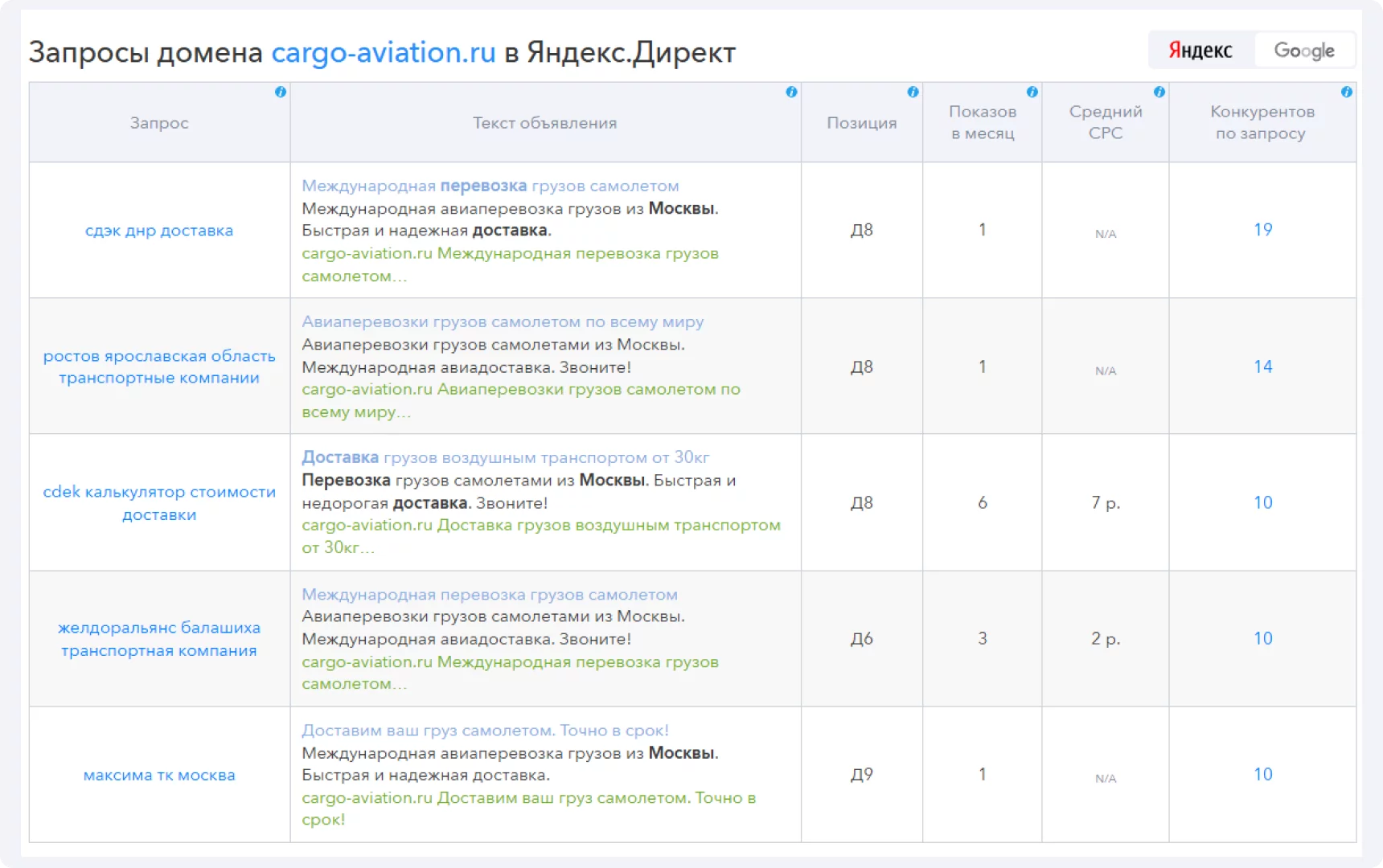The image size is (1383, 868).
Task: Click green cargo-aviation.ru URL in сдэк днр row
Action: (367, 253)
